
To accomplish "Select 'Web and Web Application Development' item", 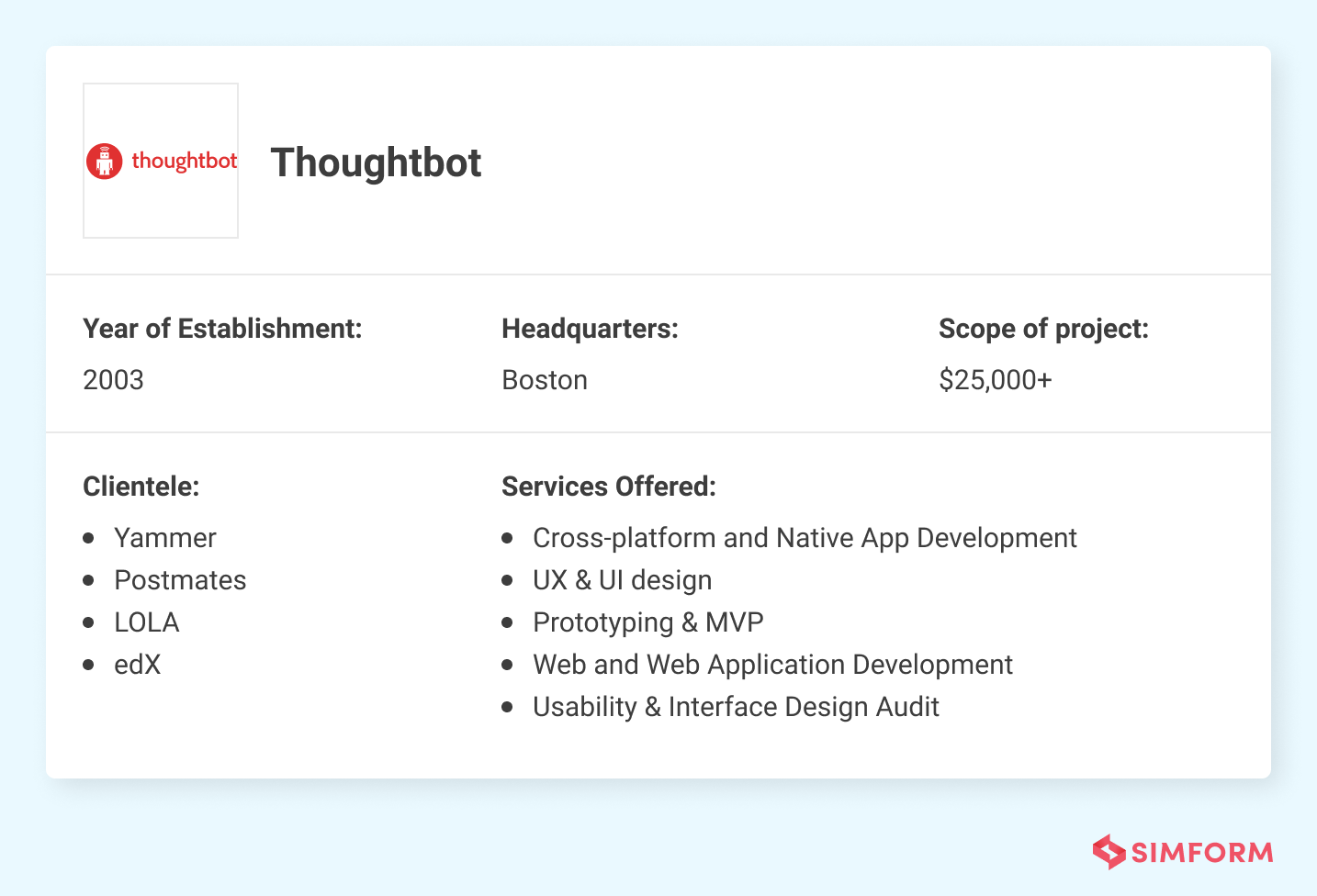I will (772, 665).
